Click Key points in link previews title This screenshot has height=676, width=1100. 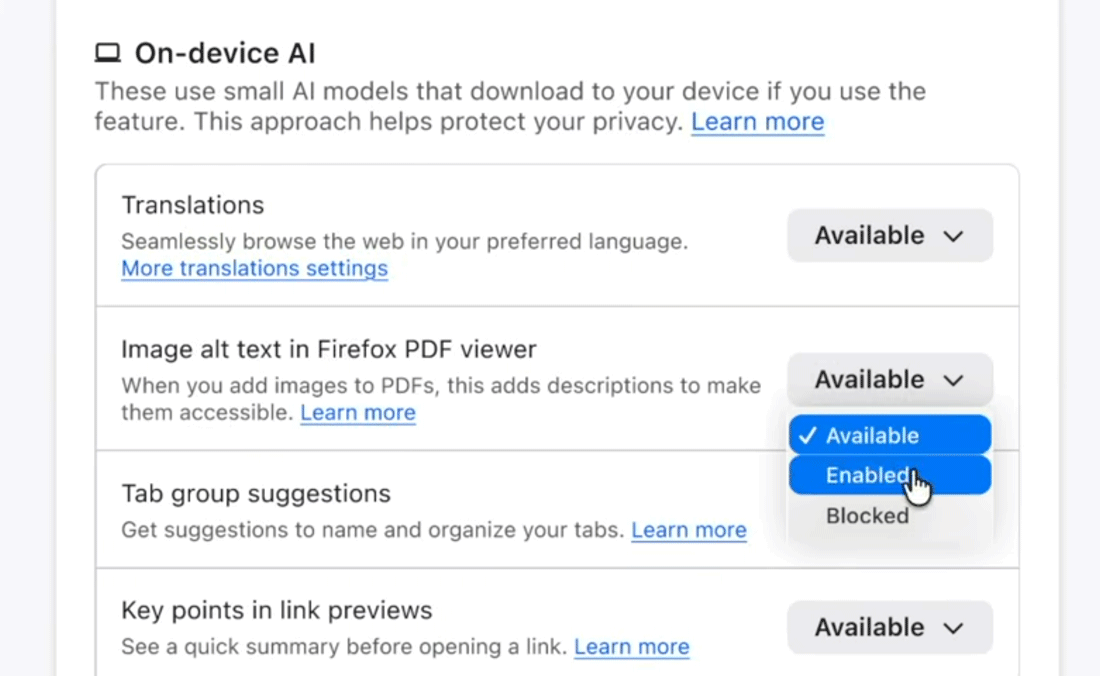[x=277, y=610]
